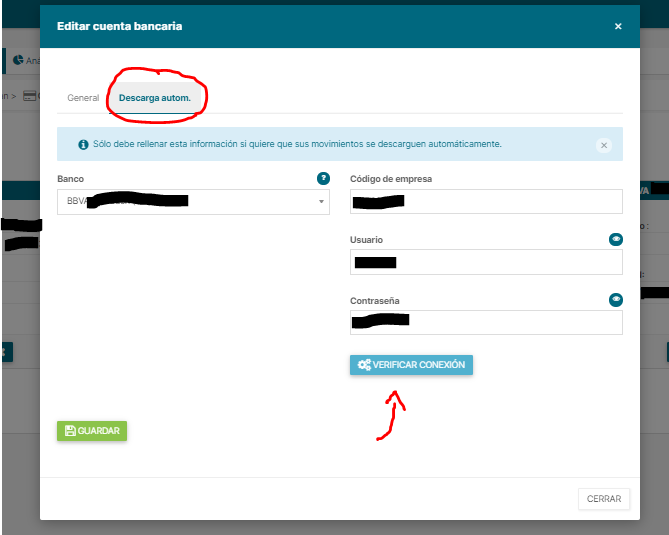This screenshot has width=669, height=535.
Task: Save changes with the Guardar button
Action: 92,431
